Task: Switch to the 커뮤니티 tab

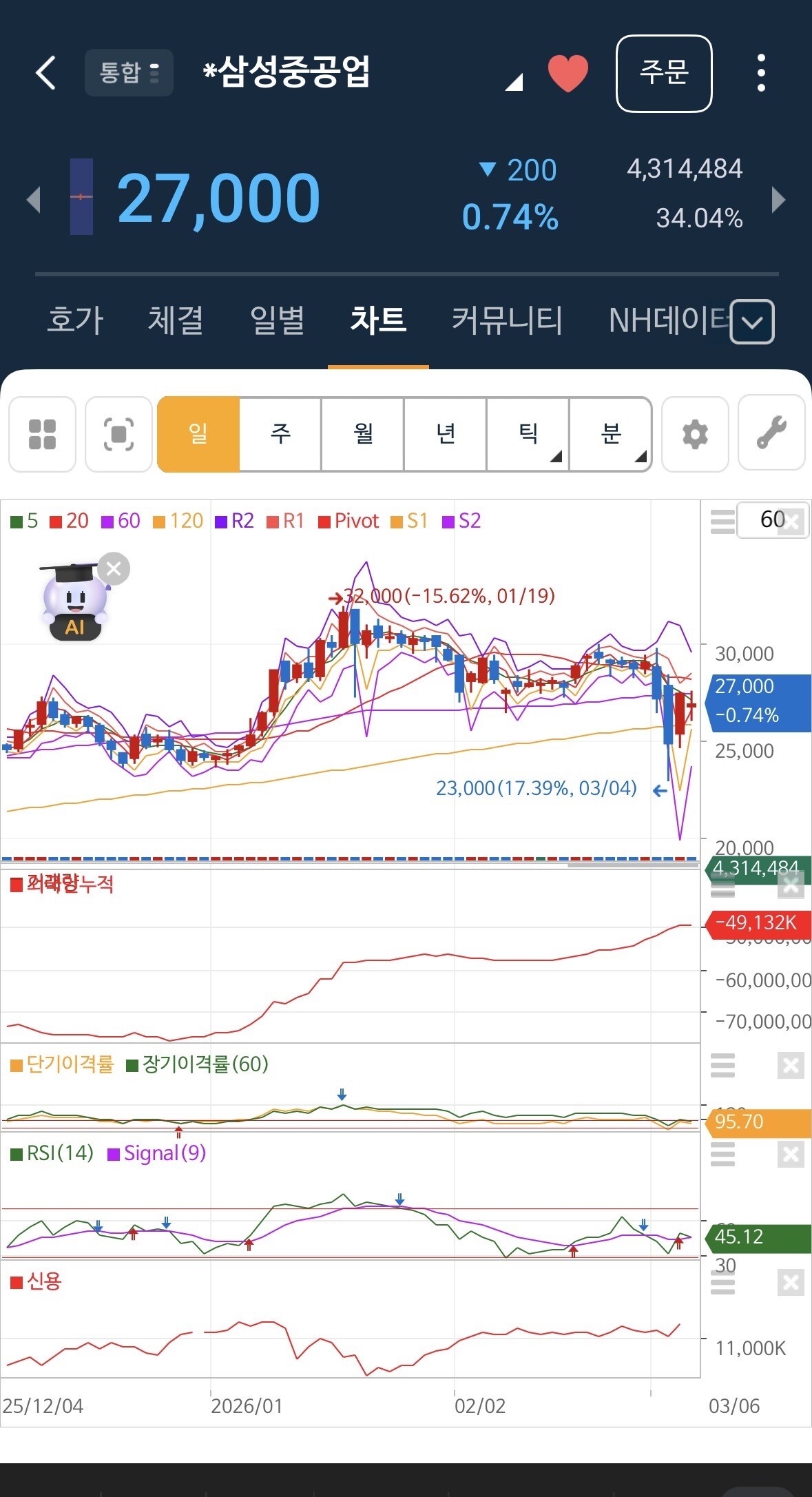Action: point(507,320)
